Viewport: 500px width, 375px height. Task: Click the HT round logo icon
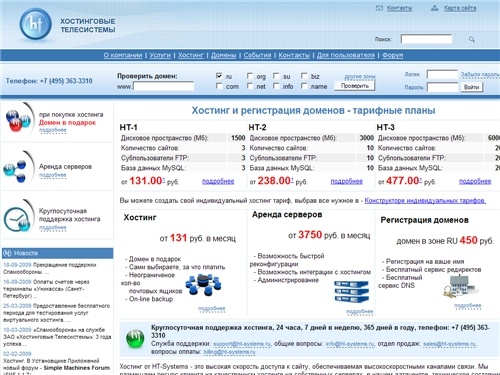click(35, 24)
